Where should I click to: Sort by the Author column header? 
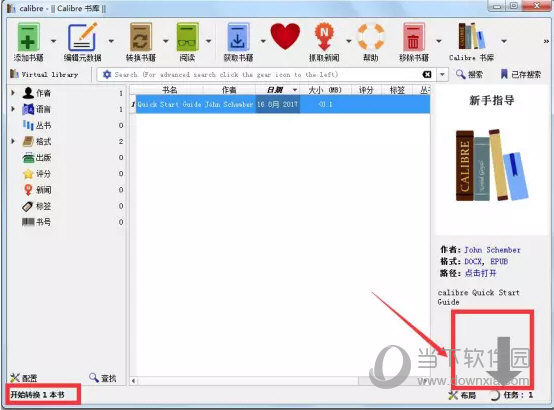pos(229,90)
